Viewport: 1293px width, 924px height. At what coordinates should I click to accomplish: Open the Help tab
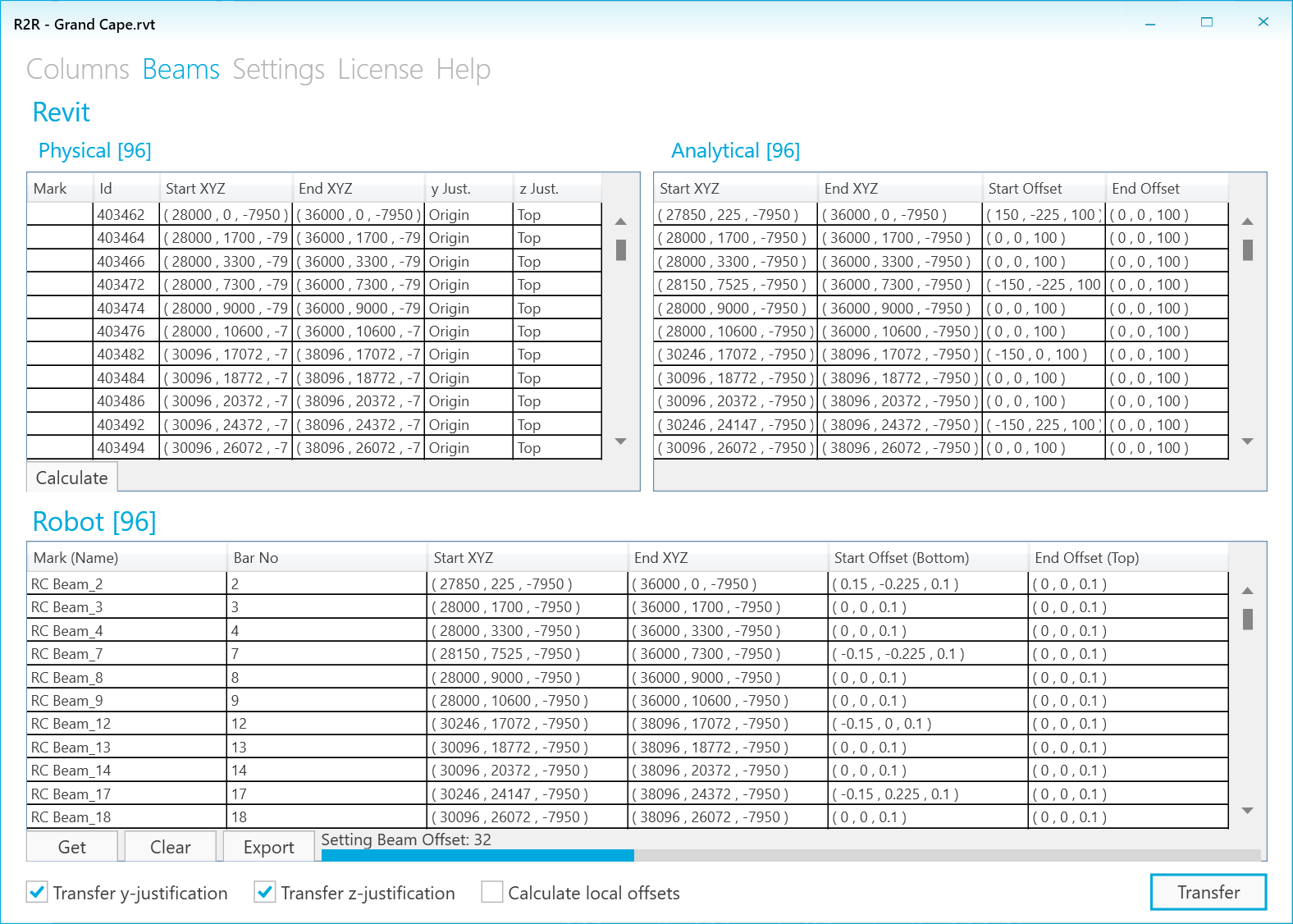click(464, 70)
